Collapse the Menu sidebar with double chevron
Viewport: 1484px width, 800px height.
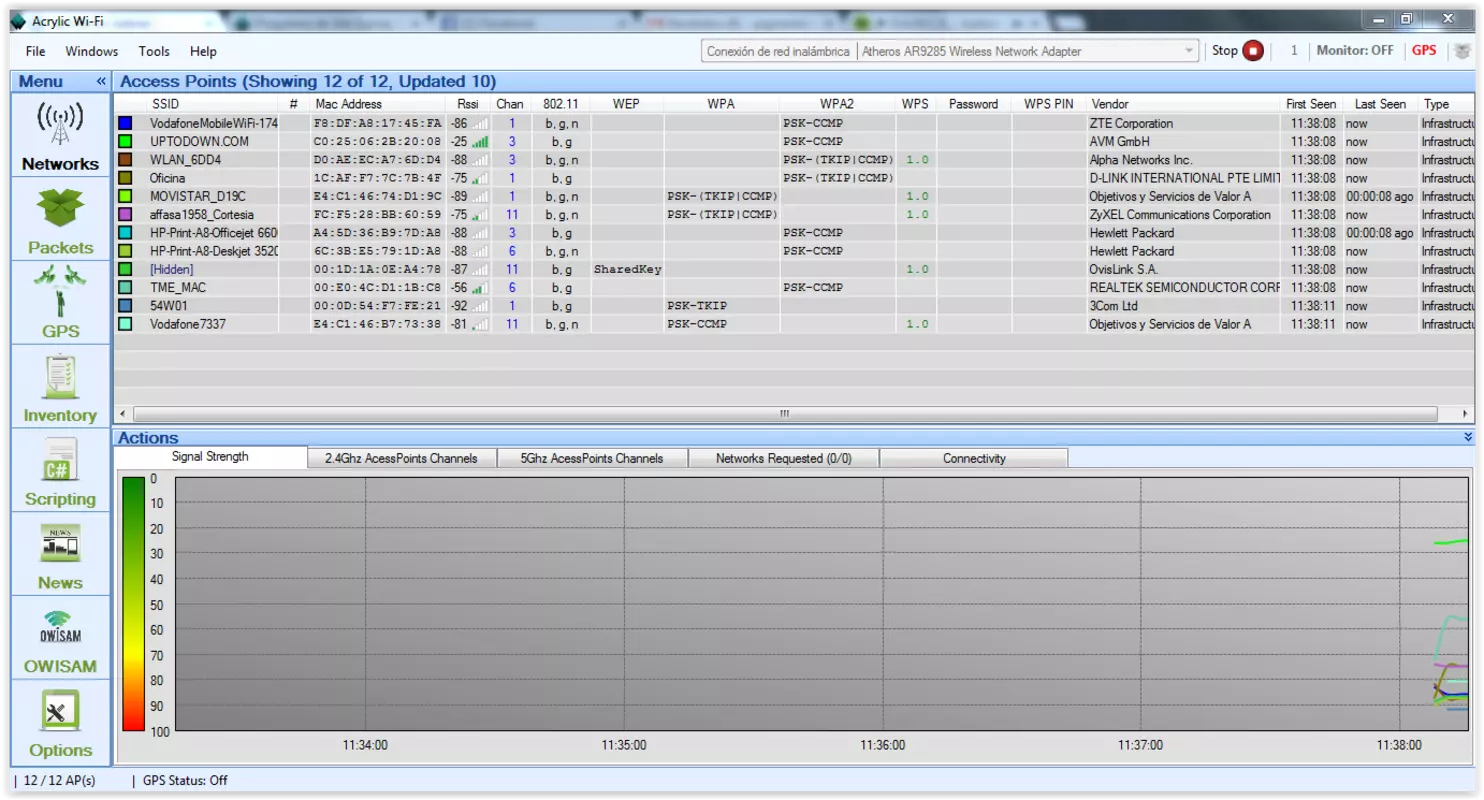101,82
